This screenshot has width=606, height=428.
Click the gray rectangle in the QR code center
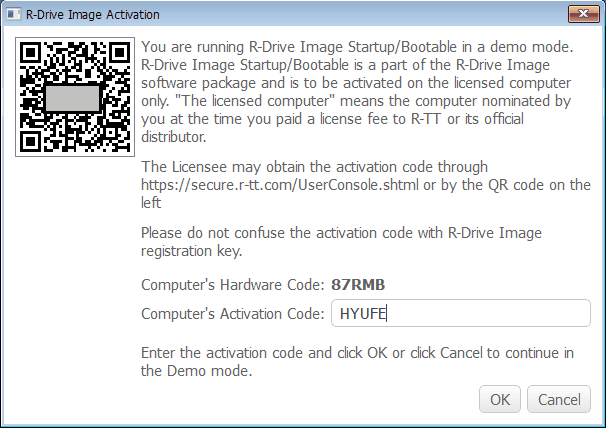click(73, 98)
